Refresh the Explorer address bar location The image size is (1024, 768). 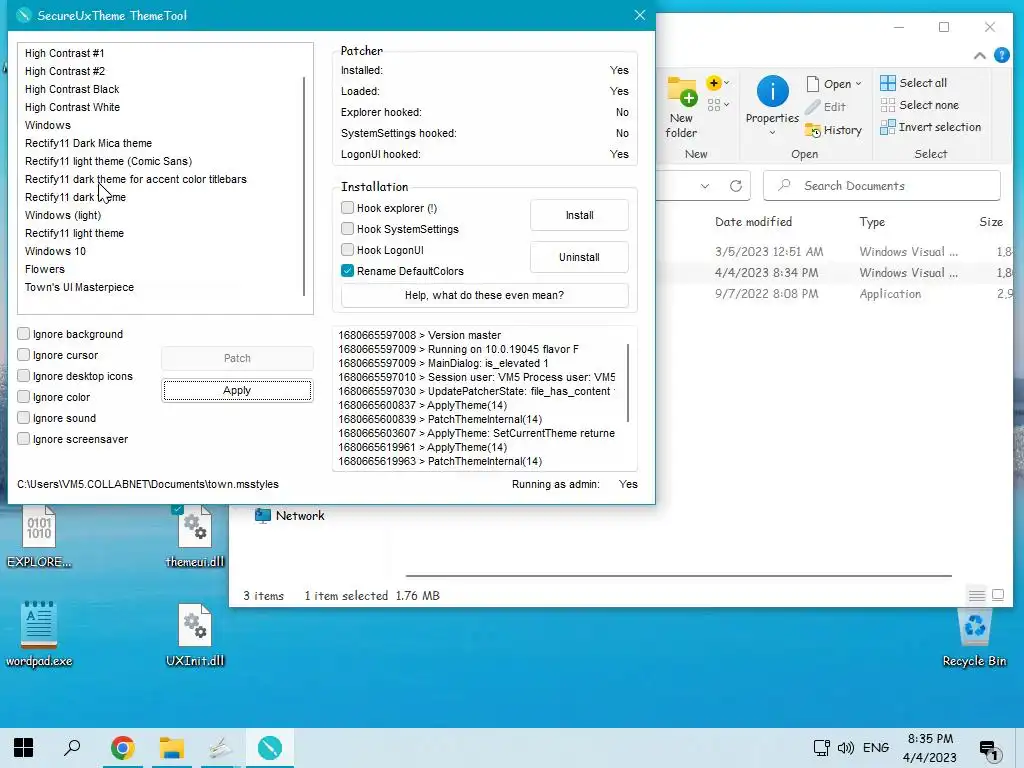[x=736, y=186]
